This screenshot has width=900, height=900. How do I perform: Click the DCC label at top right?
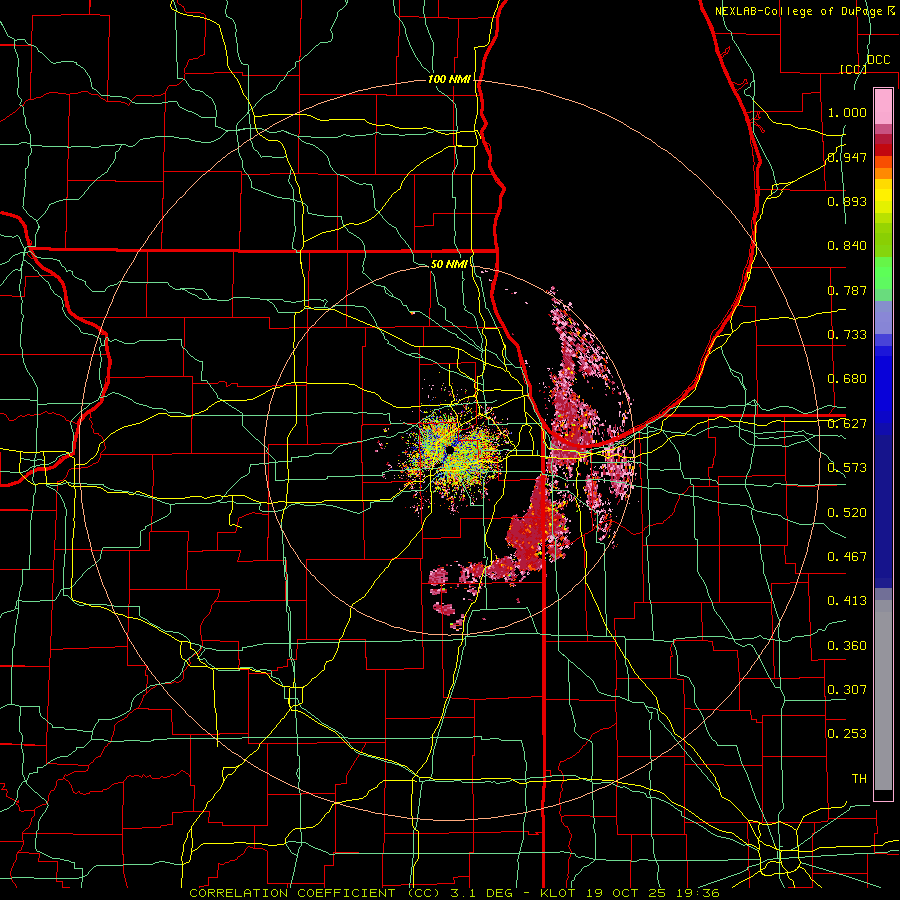click(x=879, y=60)
